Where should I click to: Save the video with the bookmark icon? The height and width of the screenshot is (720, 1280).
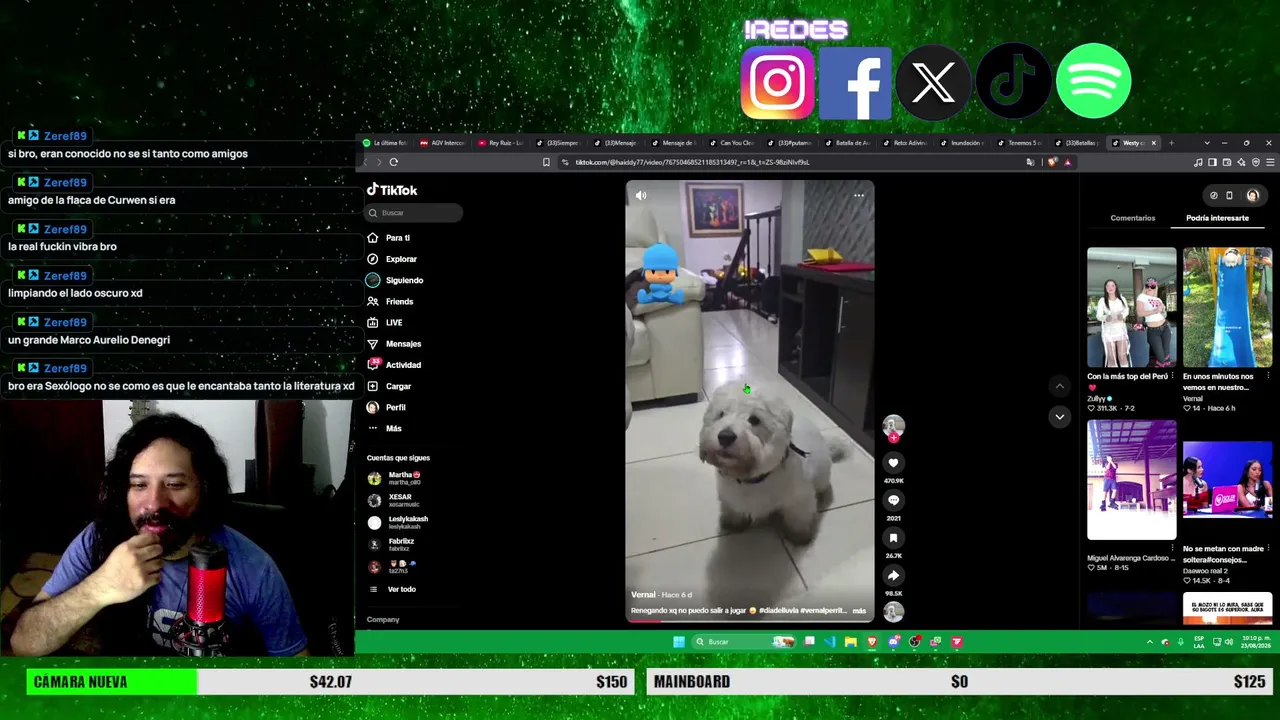[x=893, y=538]
